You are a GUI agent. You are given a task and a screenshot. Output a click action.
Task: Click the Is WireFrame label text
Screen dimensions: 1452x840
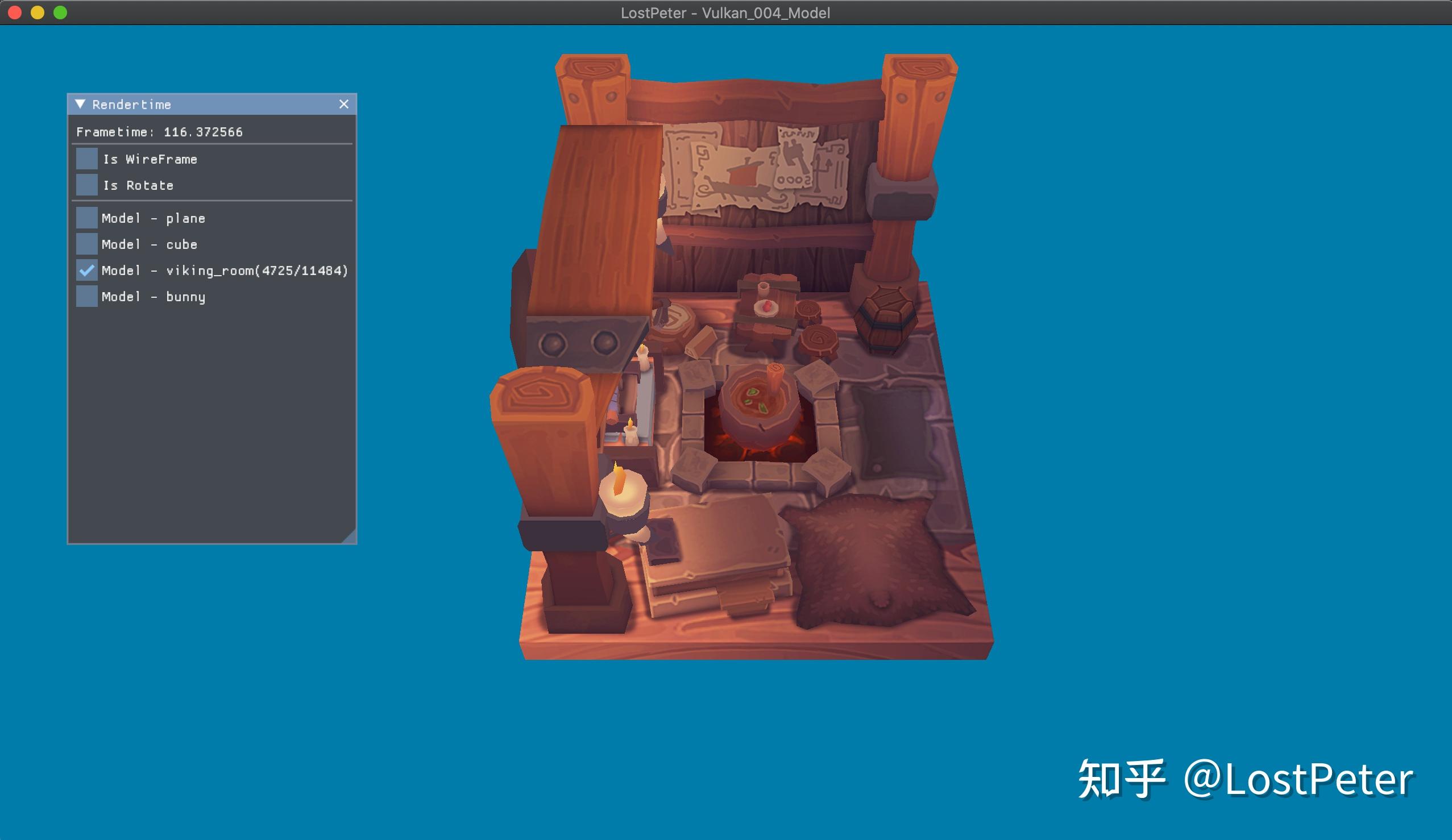[150, 159]
